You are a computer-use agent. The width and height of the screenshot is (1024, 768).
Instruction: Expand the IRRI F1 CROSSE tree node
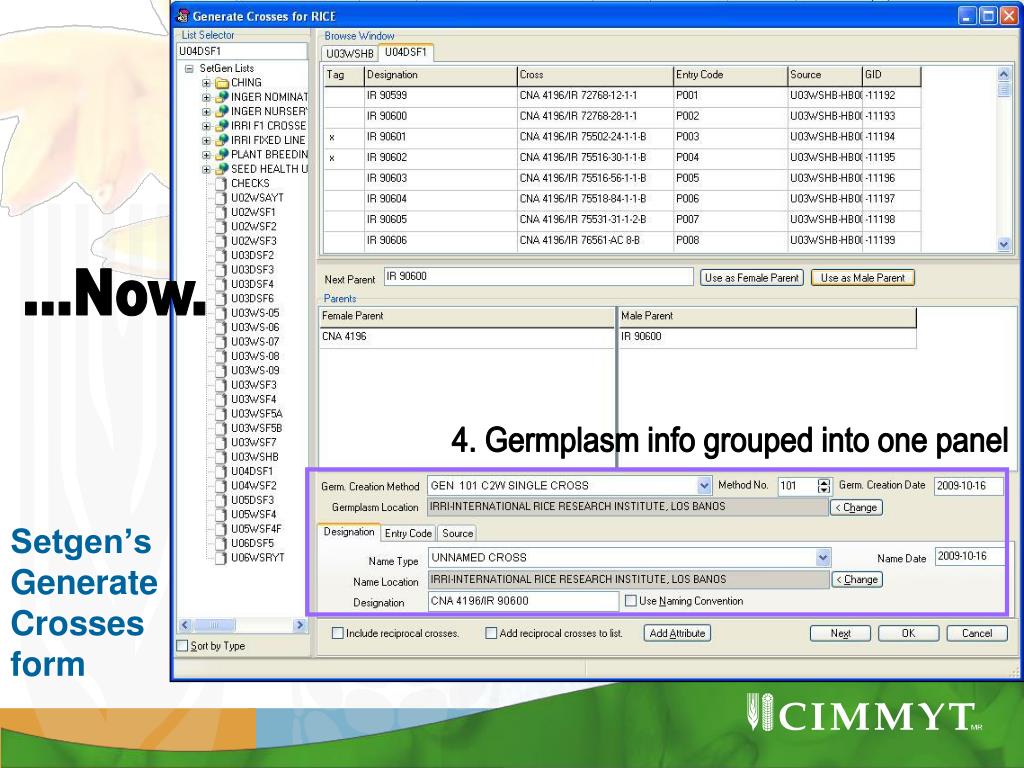pos(206,126)
